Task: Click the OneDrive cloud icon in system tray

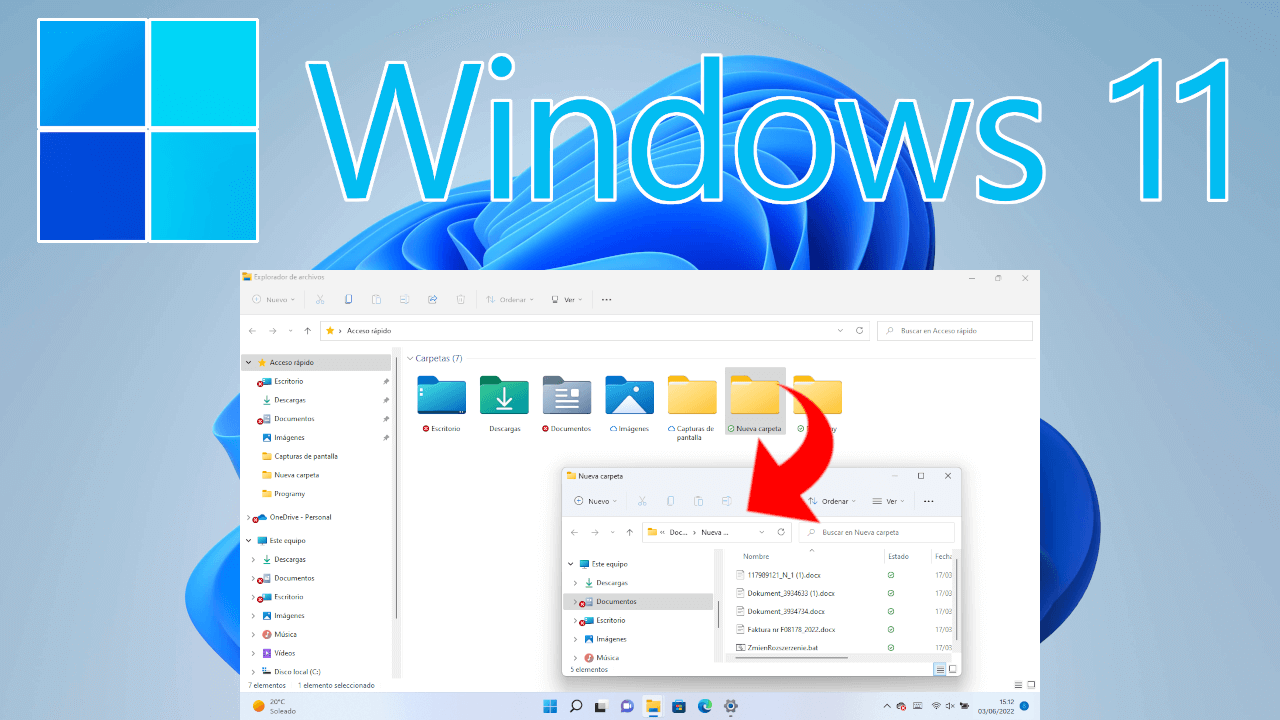Action: 901,705
